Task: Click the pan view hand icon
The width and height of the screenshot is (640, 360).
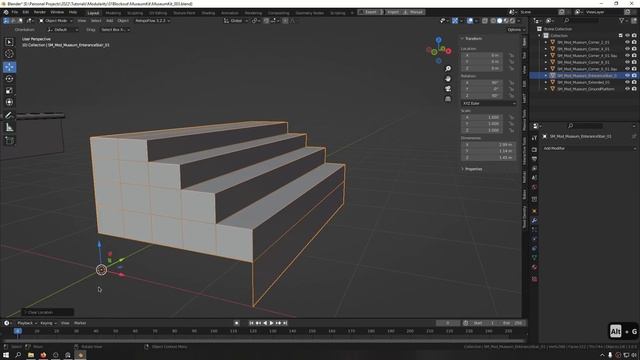Action: [448, 79]
